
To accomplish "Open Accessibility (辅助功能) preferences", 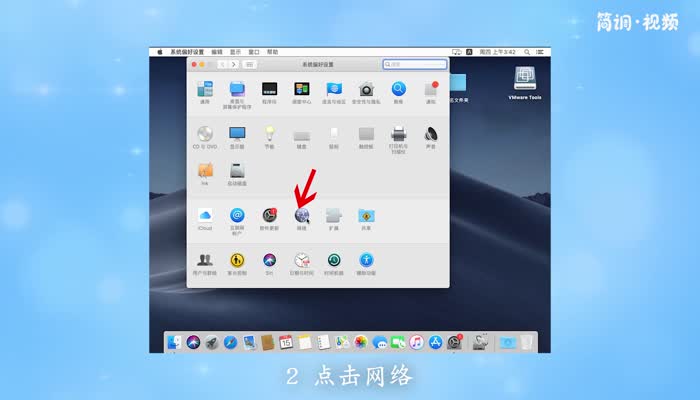I will pos(366,260).
